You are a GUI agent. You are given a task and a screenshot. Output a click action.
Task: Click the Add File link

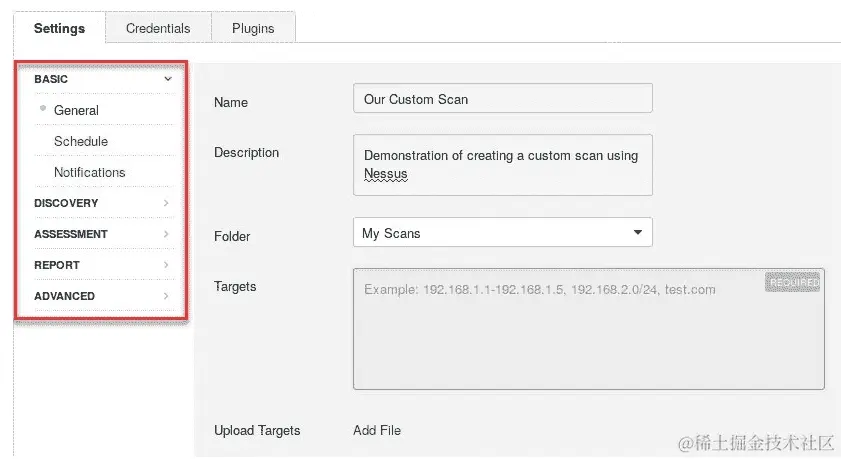pos(377,430)
